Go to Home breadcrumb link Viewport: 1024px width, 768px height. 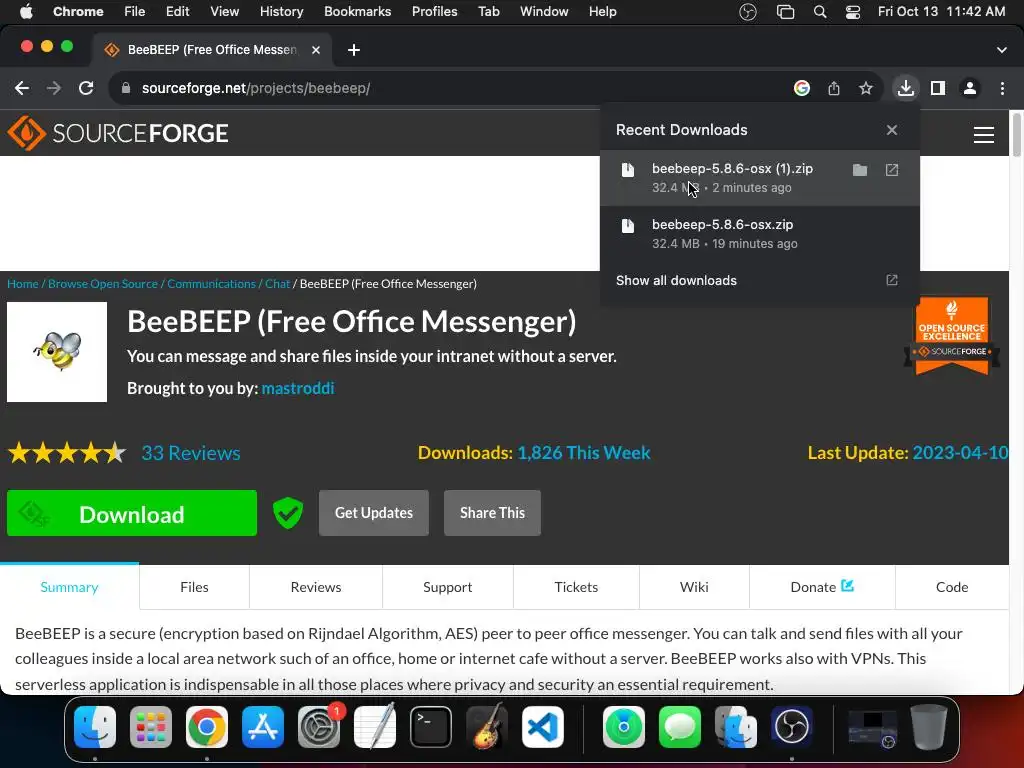pyautogui.click(x=23, y=284)
